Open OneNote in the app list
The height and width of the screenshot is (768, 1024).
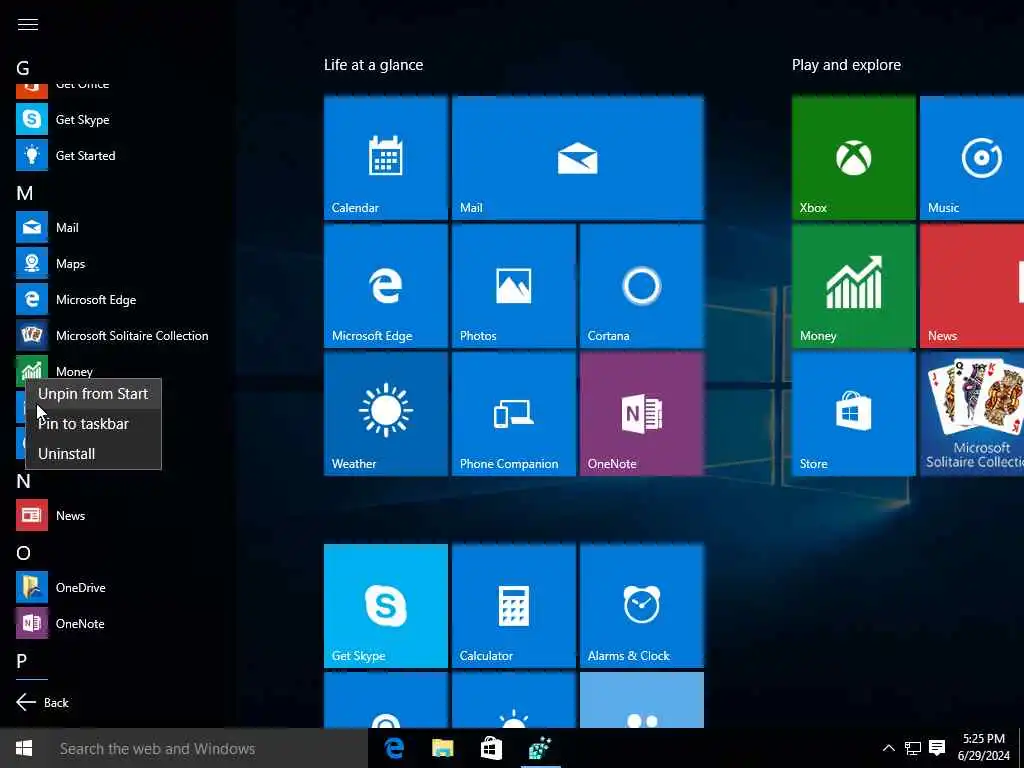[x=60, y=624]
